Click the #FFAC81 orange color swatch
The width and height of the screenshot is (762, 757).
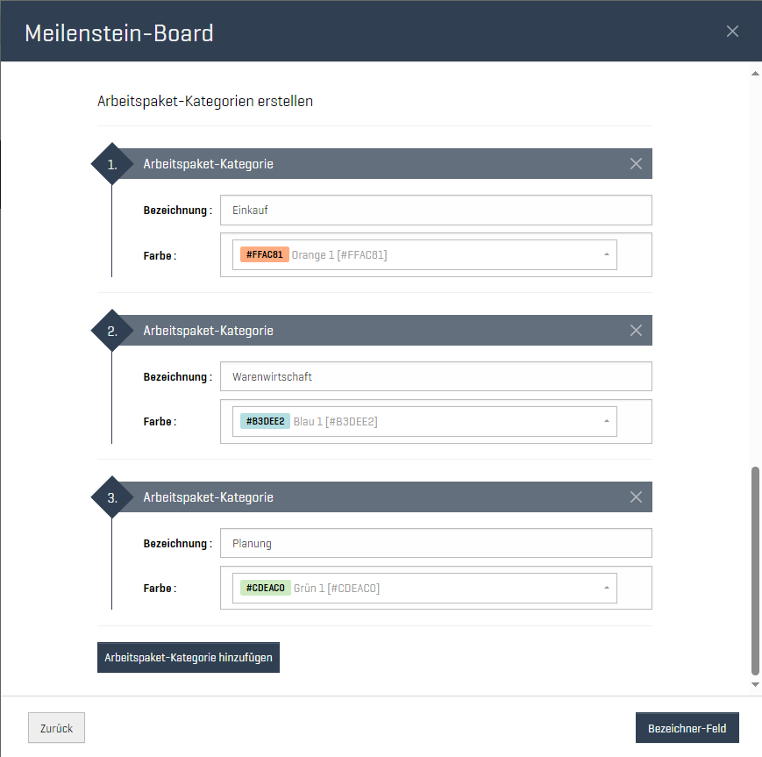point(264,255)
